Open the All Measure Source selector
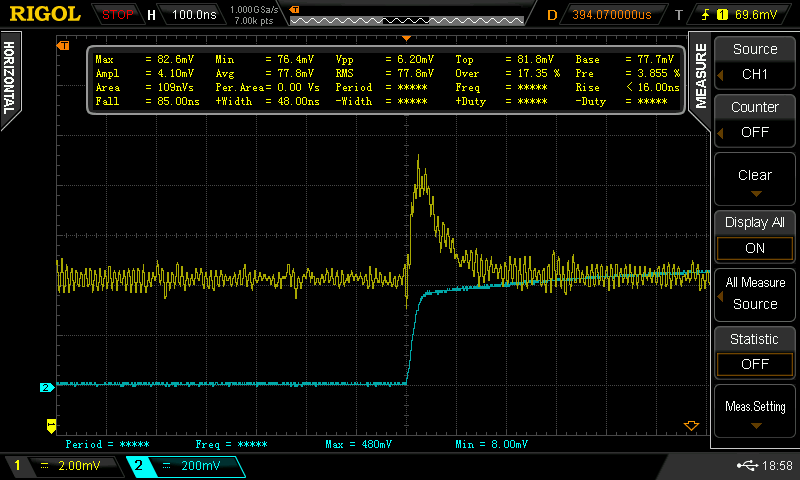The height and width of the screenshot is (480, 800). [x=754, y=294]
